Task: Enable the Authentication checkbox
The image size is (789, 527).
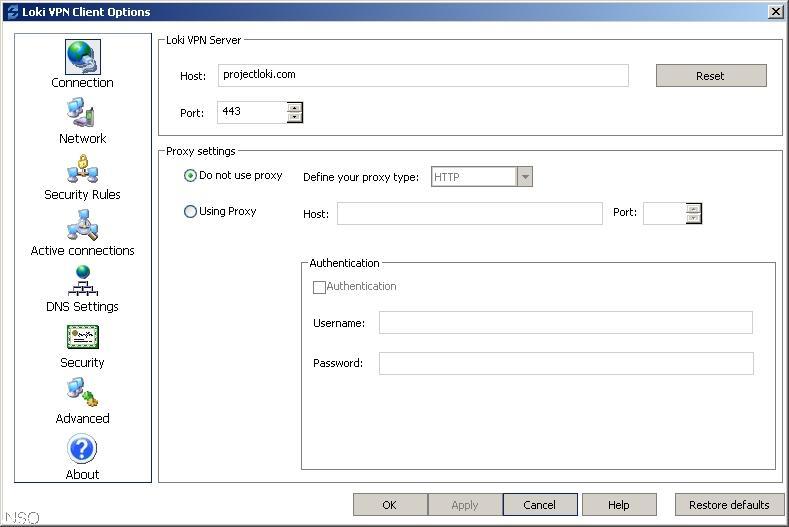Action: 319,287
